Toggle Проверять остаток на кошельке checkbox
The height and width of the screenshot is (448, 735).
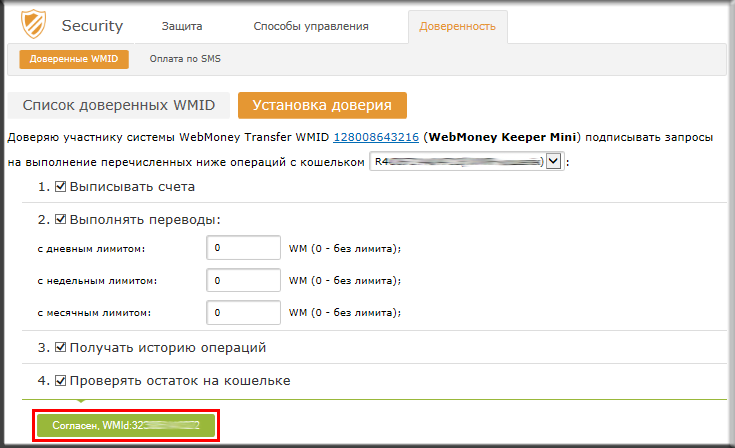click(60, 381)
